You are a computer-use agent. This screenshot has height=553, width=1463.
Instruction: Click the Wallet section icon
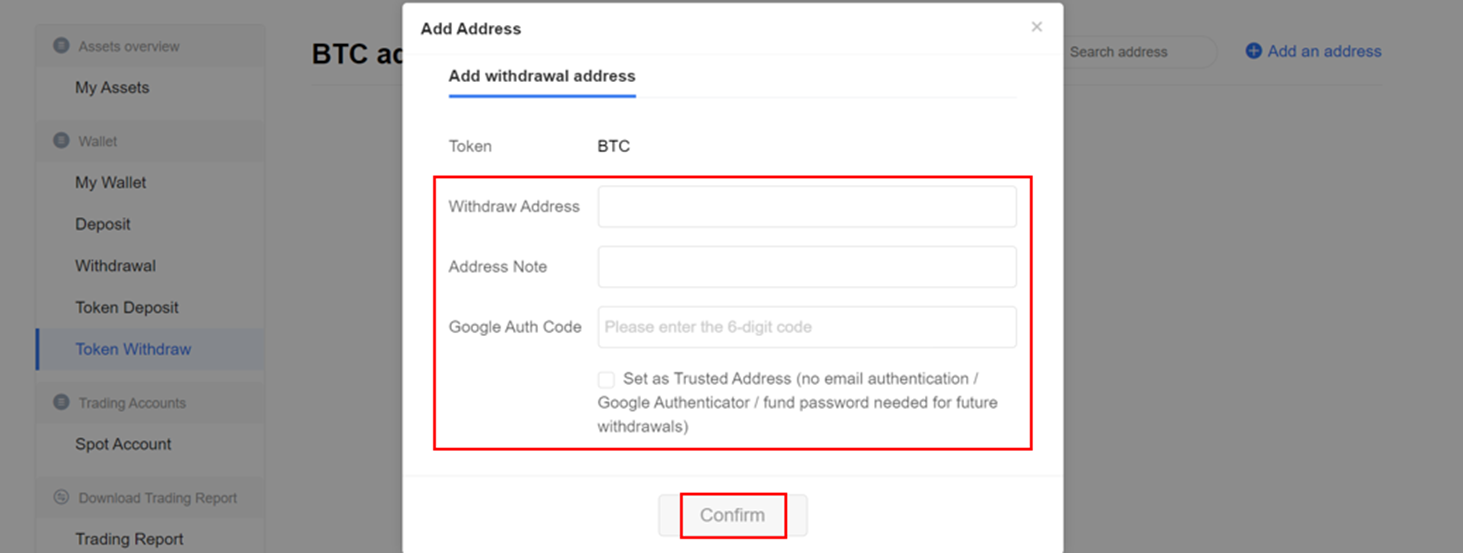(x=61, y=141)
